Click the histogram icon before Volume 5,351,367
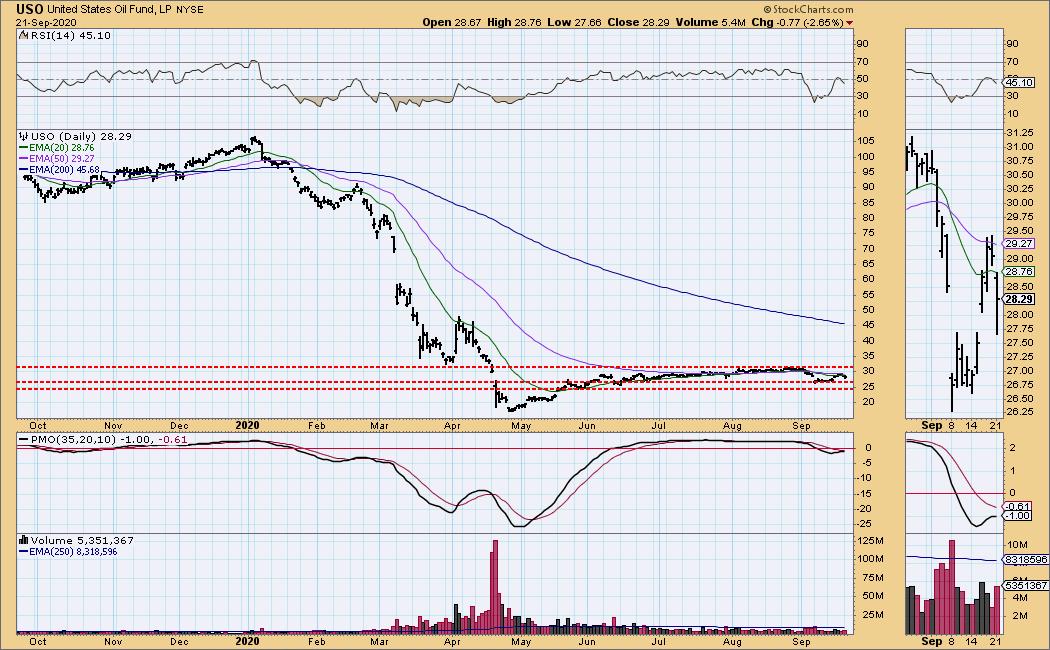The width and height of the screenshot is (1050, 650). [x=23, y=540]
